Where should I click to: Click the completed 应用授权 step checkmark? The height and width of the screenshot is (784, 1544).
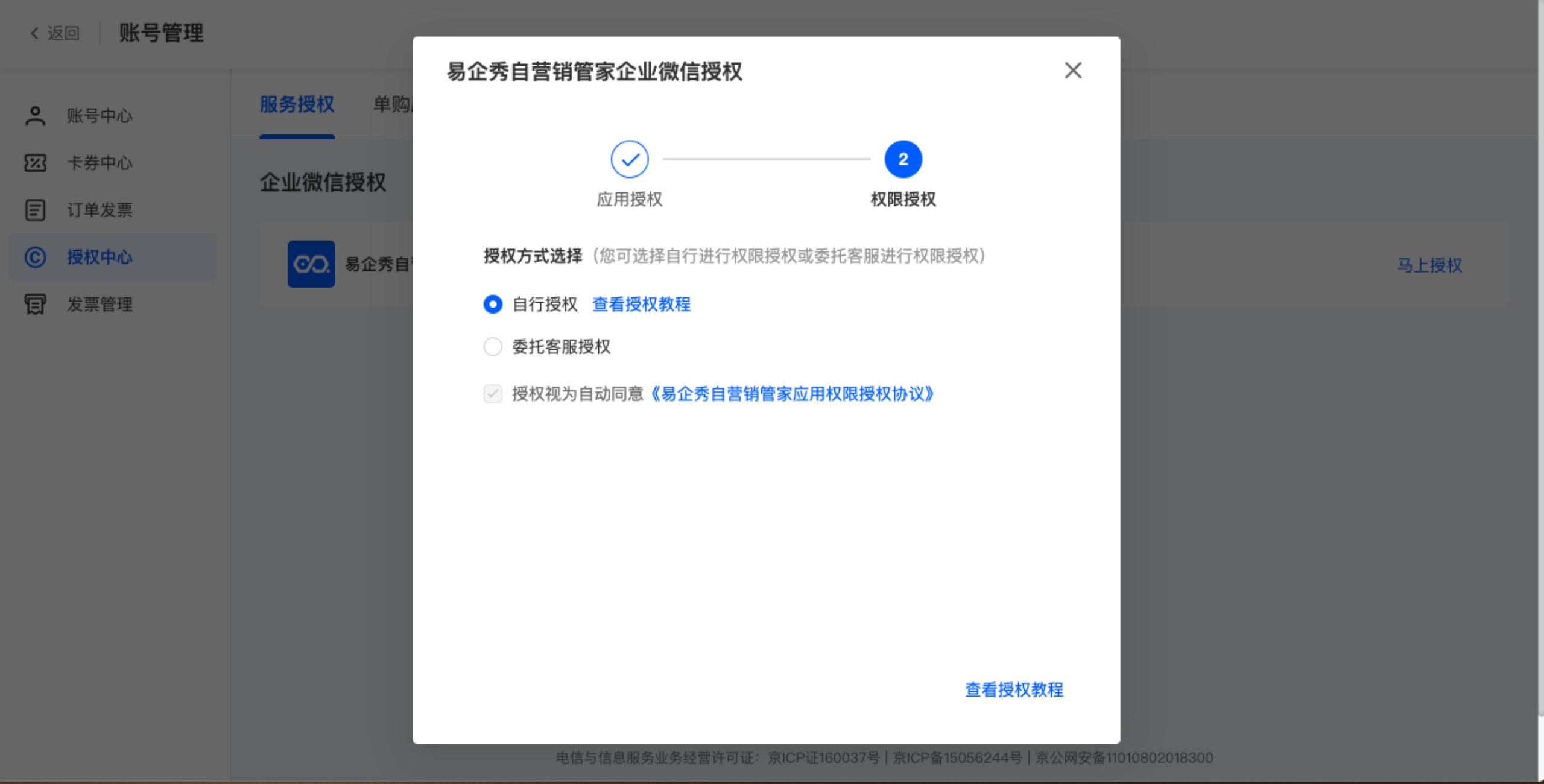coord(629,159)
